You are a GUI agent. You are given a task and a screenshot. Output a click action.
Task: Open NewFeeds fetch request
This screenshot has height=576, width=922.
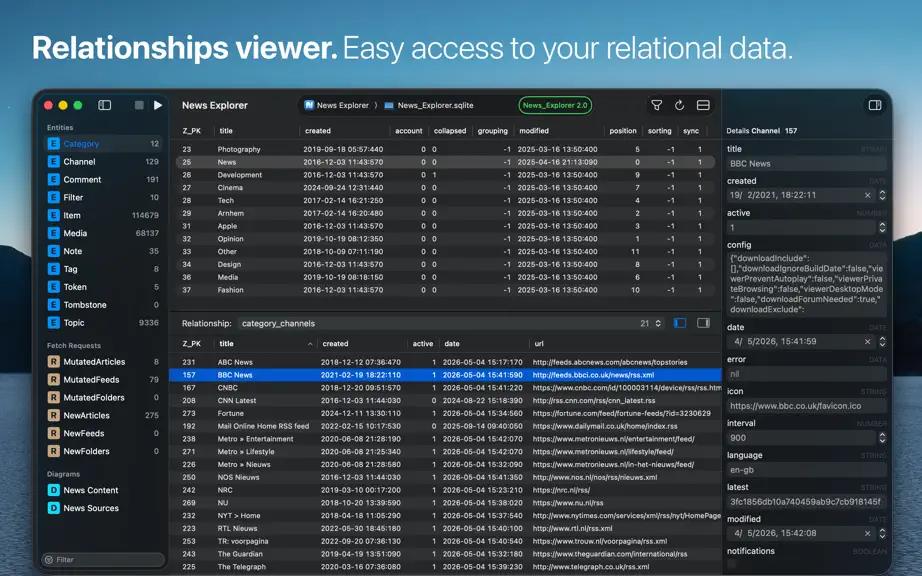pyautogui.click(x=103, y=434)
